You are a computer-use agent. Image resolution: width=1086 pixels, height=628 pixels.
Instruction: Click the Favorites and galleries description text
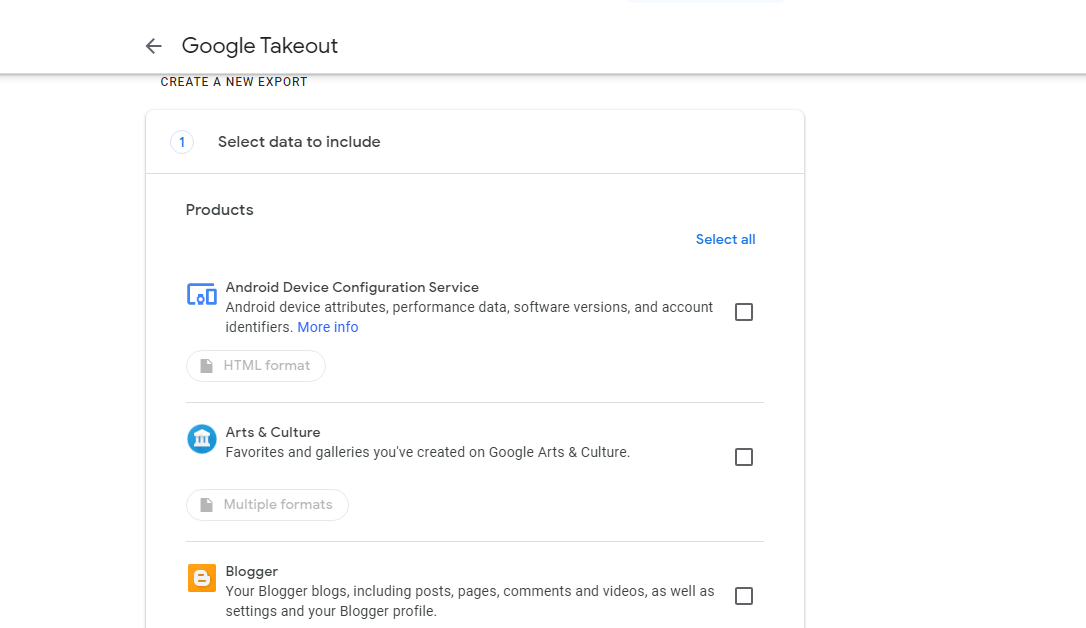point(428,452)
